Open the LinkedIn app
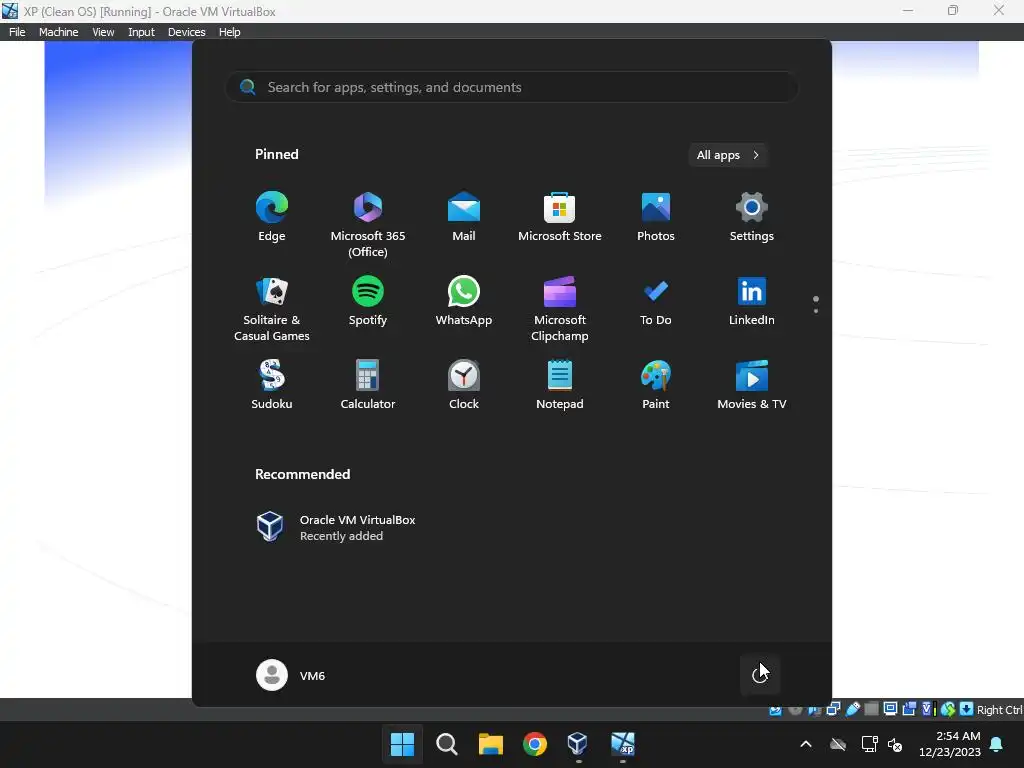Screen dimensions: 1024x768 (x=752, y=301)
